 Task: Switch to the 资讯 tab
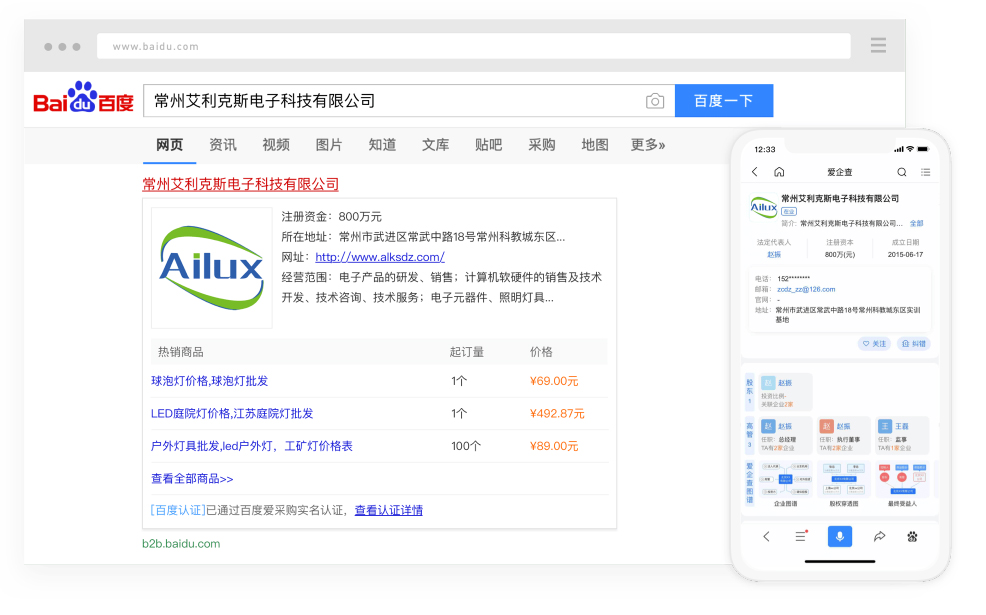click(x=223, y=145)
